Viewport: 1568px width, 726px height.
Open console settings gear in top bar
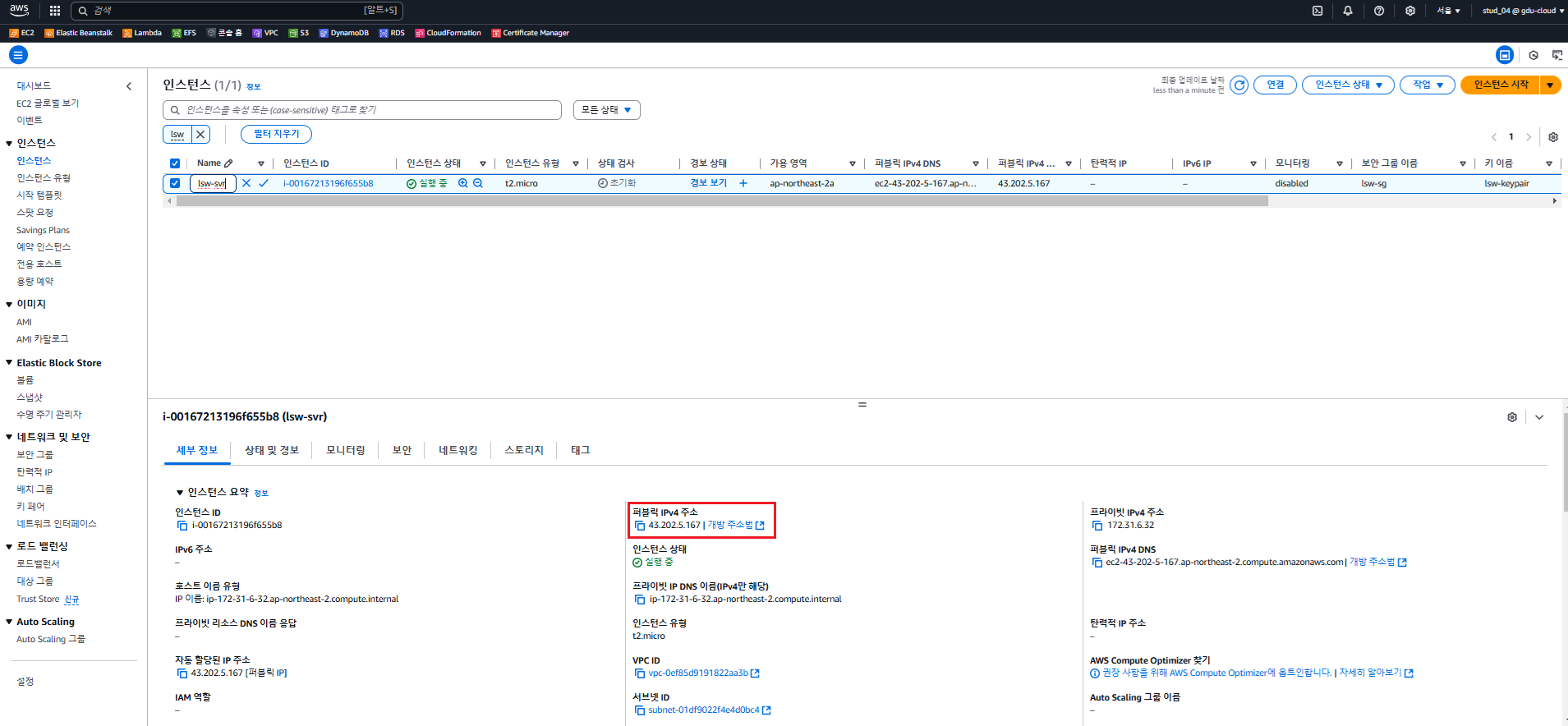click(1410, 11)
